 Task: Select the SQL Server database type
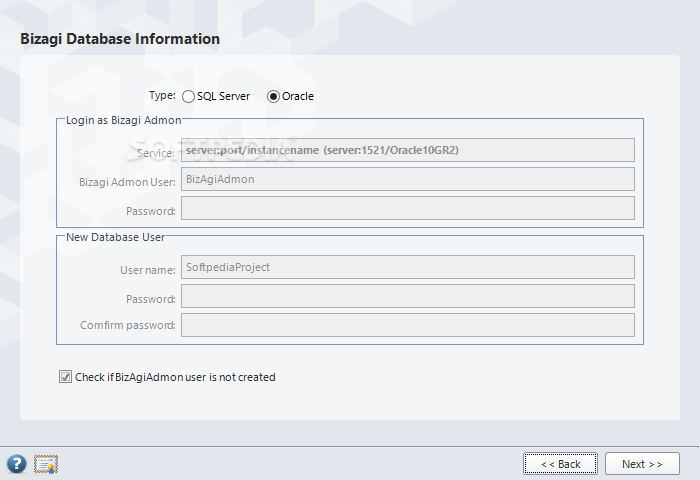click(189, 96)
